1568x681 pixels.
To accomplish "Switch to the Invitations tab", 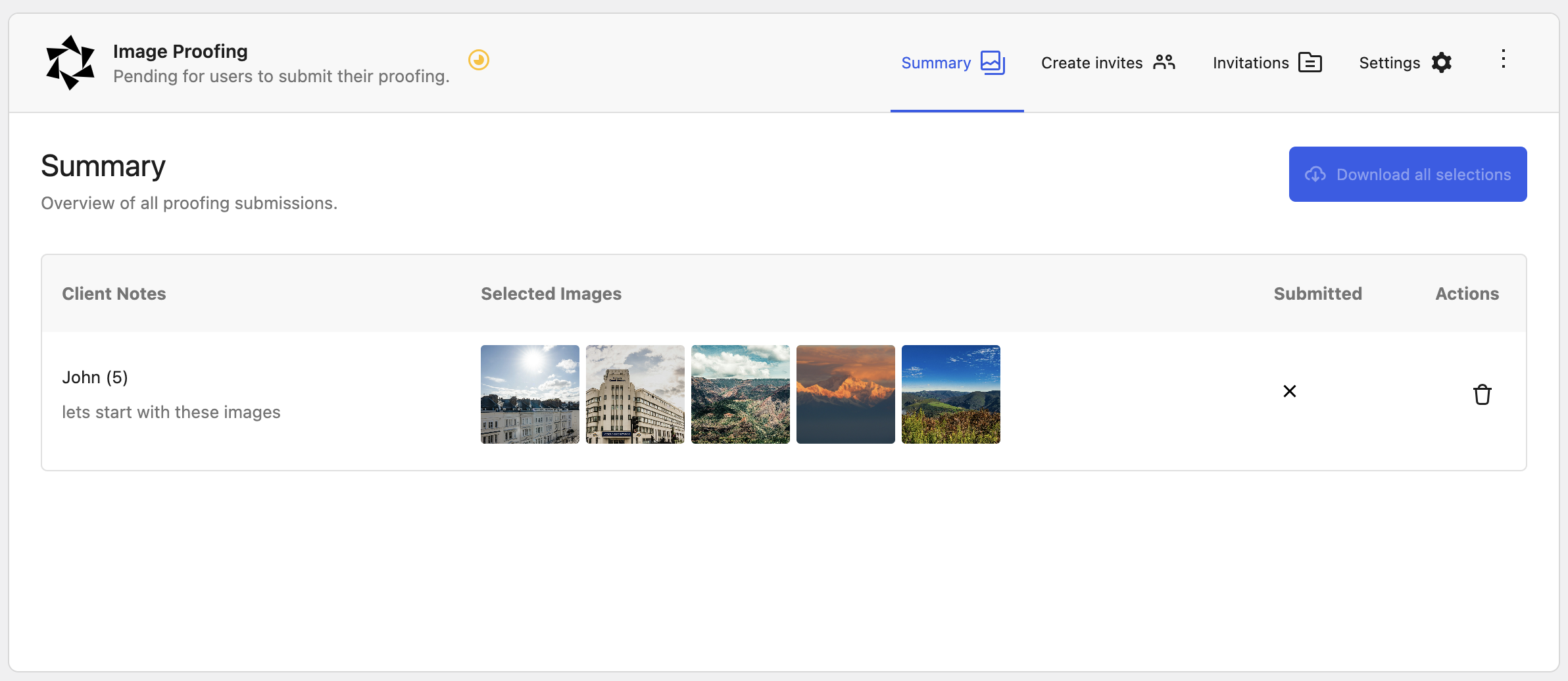I will (1249, 62).
